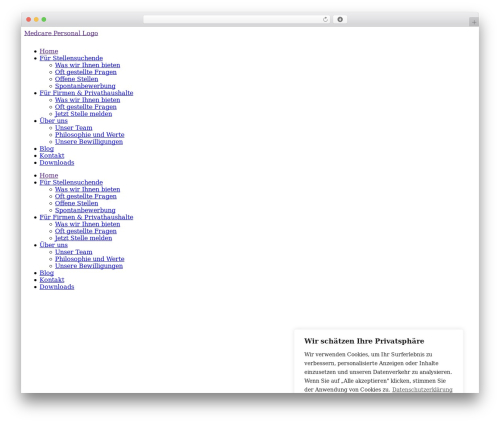Open Philosophie und Werte in second menu
Screen dimensions: 500x423
pyautogui.click(x=89, y=259)
